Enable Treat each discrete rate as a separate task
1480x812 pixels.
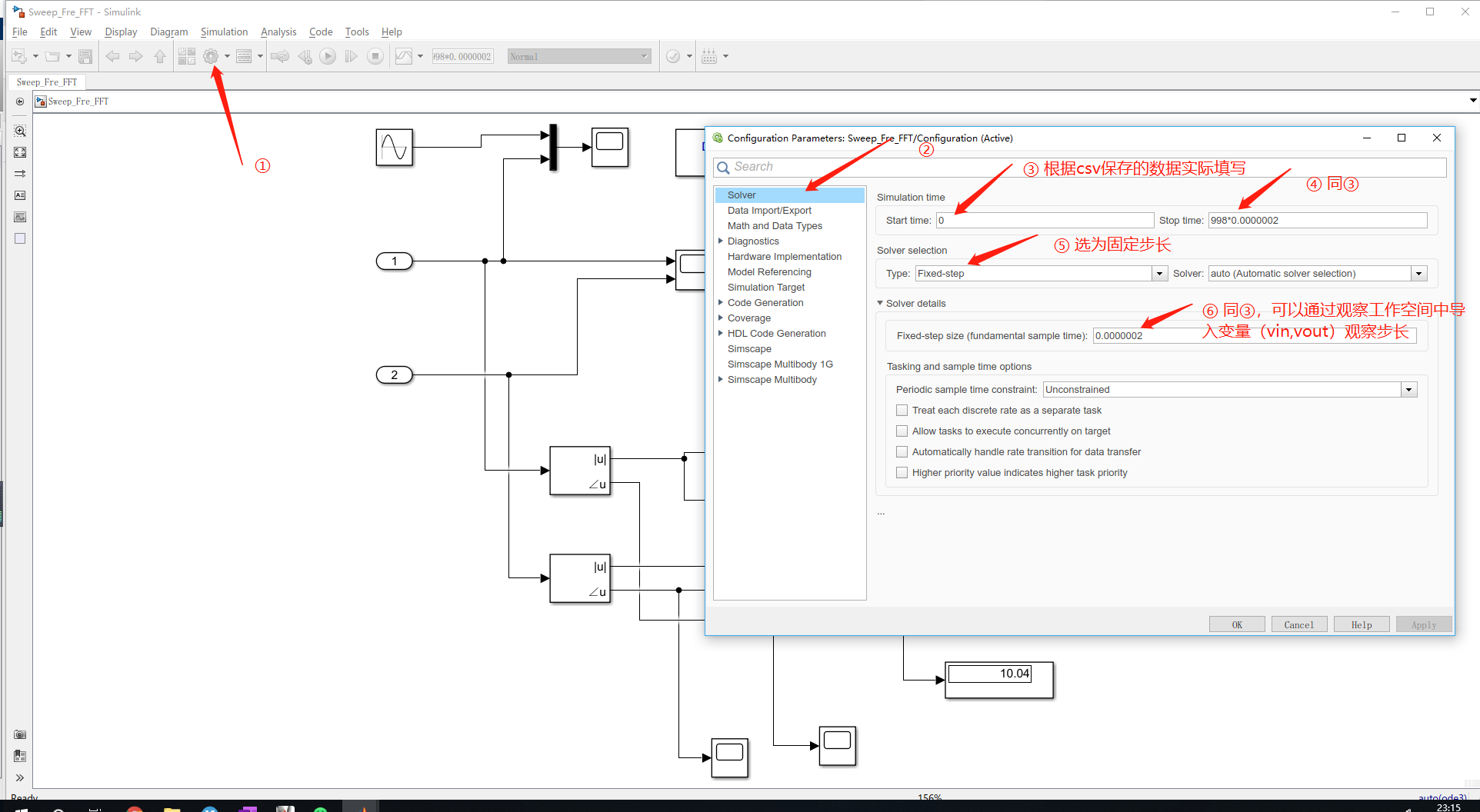[x=902, y=410]
